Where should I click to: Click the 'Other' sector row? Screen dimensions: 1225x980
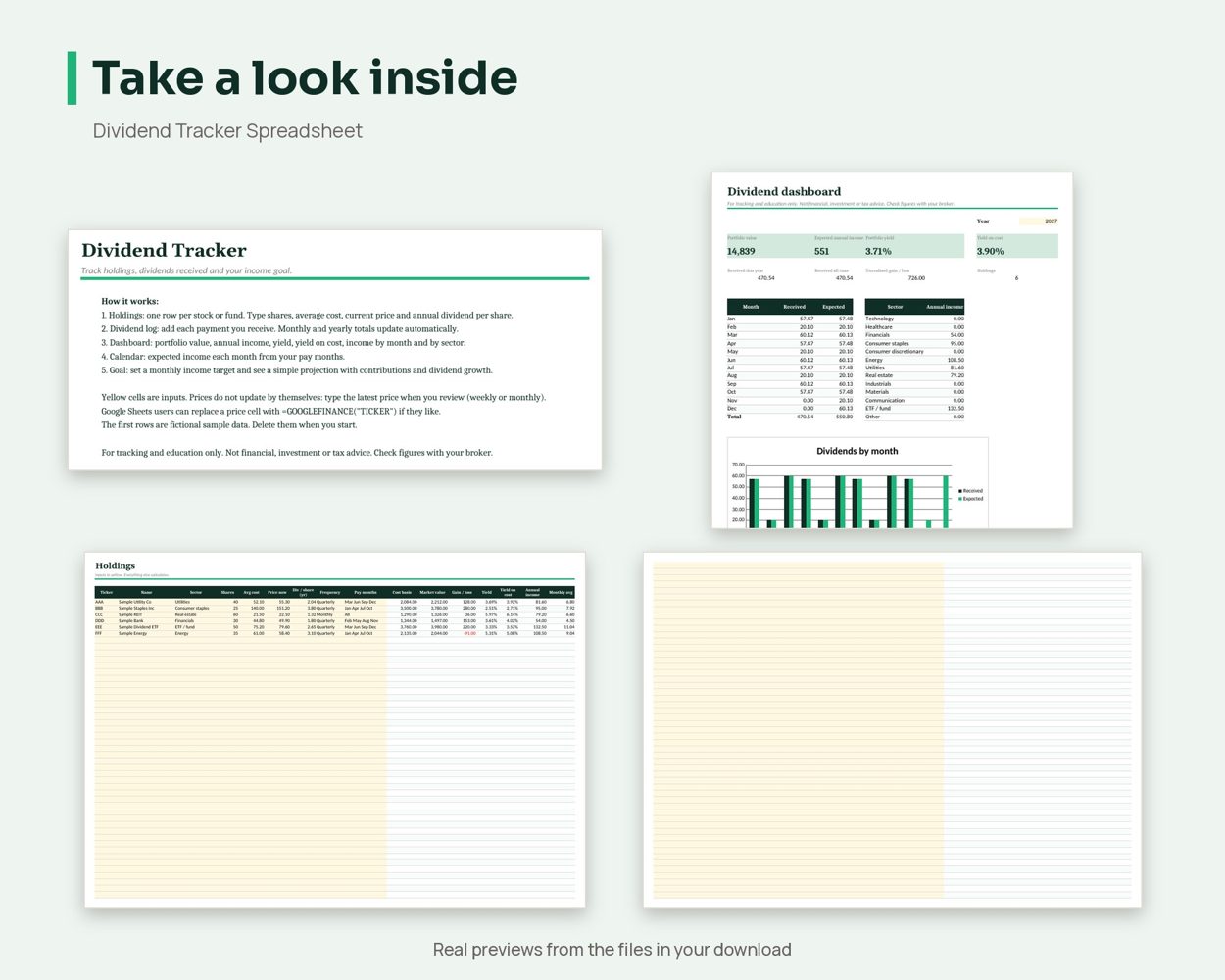tap(914, 416)
